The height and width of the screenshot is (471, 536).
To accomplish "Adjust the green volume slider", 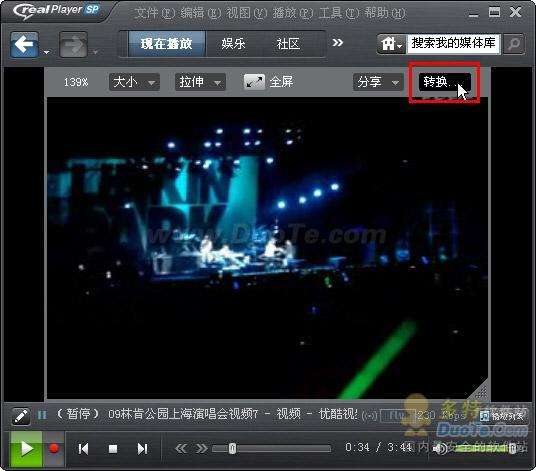I will tap(484, 448).
